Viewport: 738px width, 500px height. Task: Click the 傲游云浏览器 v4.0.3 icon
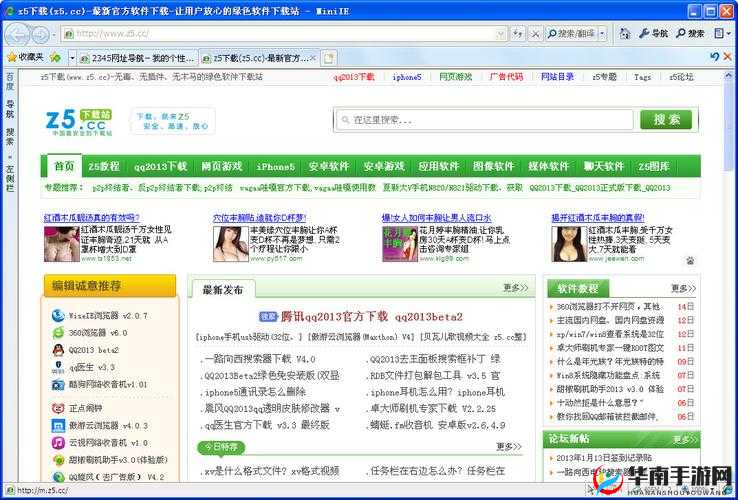(58, 426)
